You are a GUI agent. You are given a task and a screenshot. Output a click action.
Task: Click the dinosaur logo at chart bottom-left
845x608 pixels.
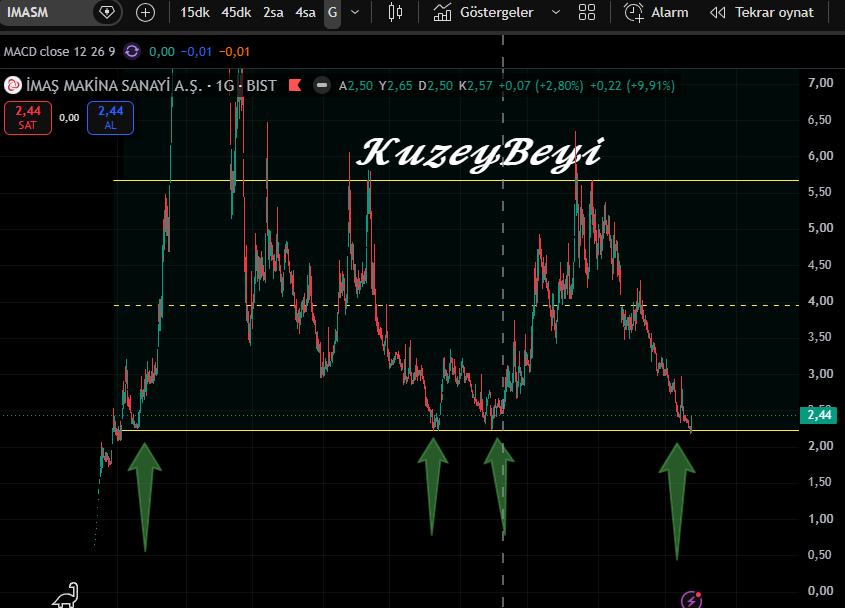pos(66,595)
